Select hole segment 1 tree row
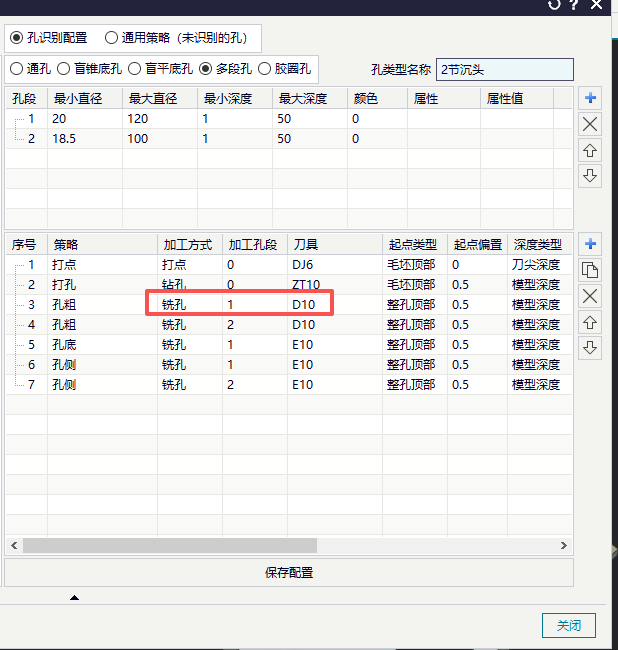This screenshot has width=618, height=650. tap(289, 119)
